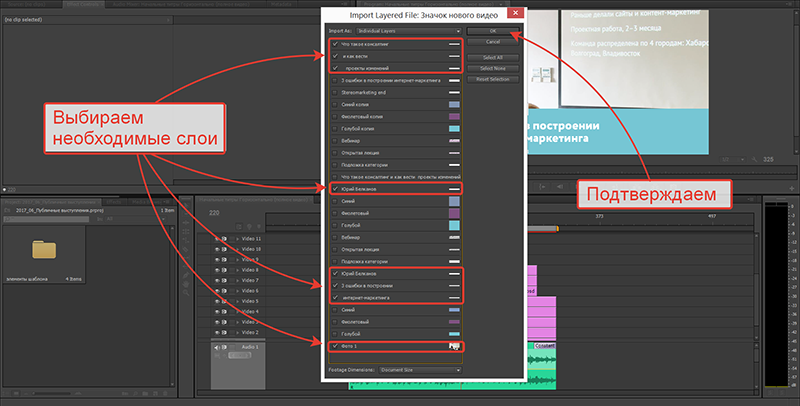
Task: Expand the Video 9 track
Action: (x=236, y=260)
